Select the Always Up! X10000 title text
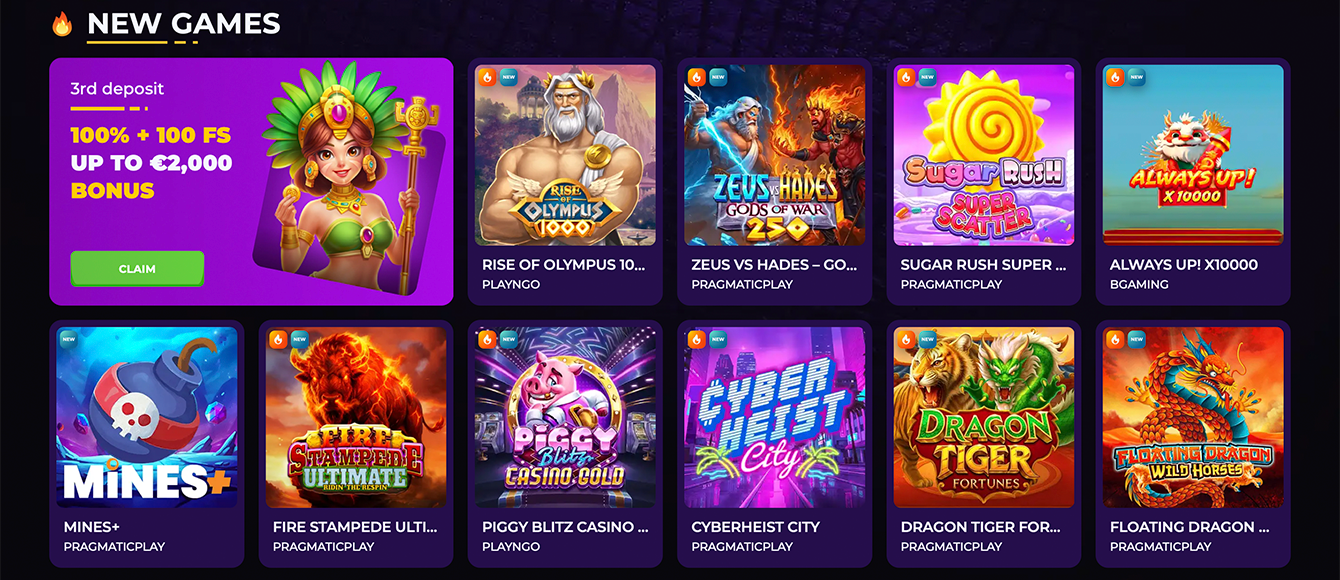Screen dimensions: 1340x580 coord(1184,265)
